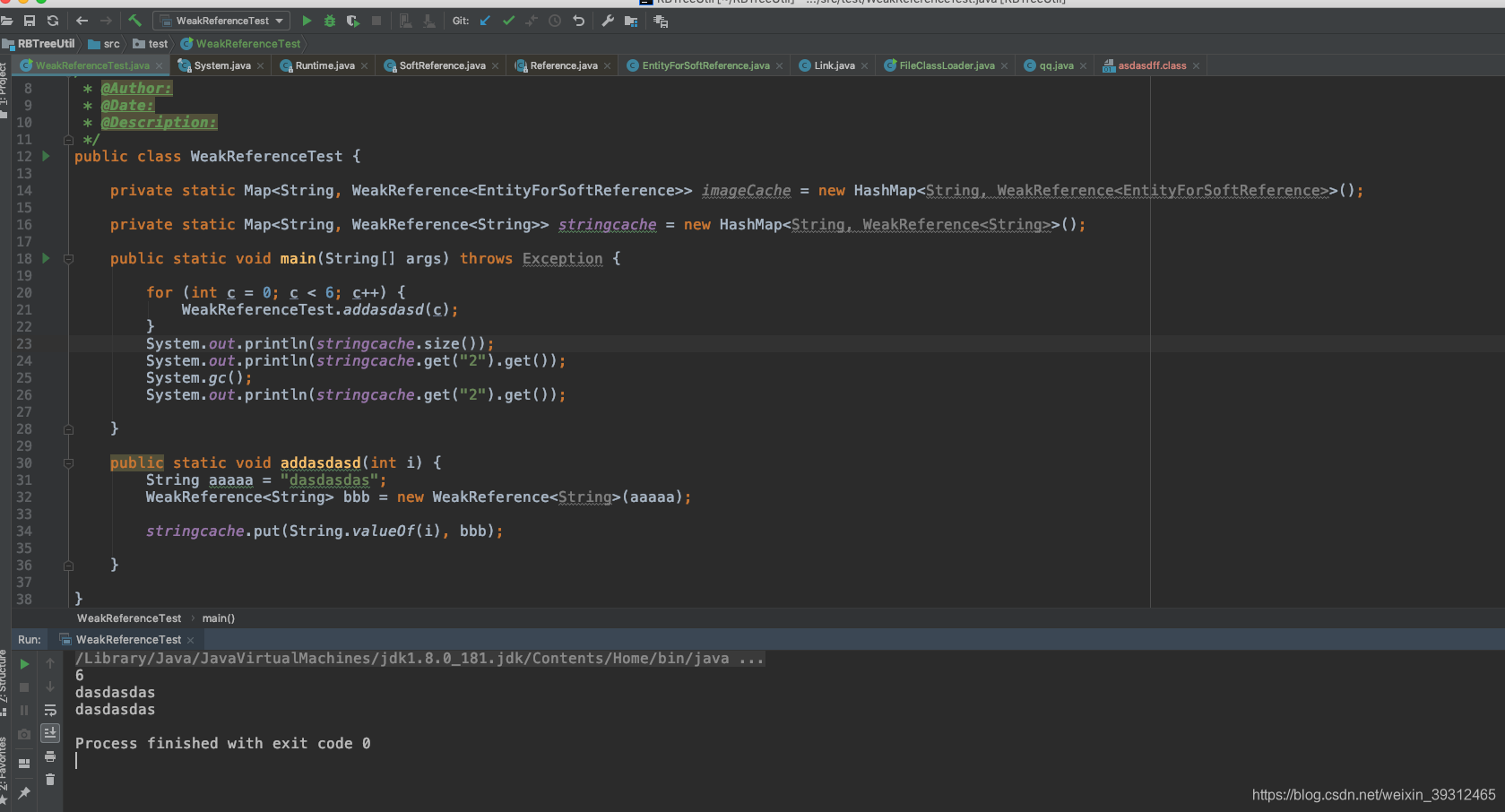Click the fold end marker at line 36

tap(68, 566)
